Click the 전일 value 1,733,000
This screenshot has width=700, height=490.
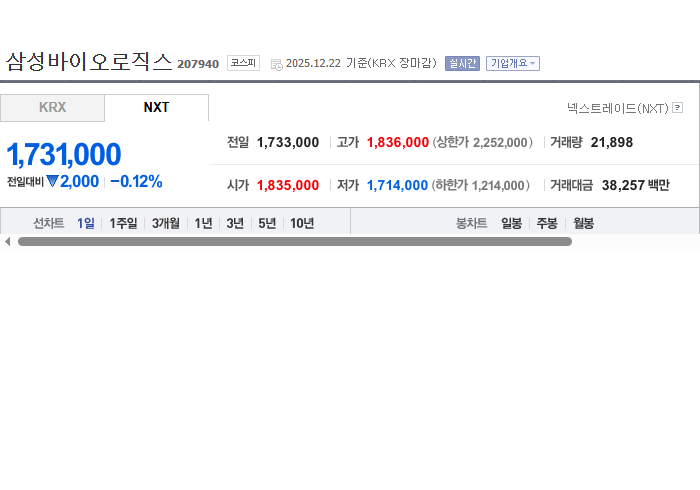[x=288, y=142]
